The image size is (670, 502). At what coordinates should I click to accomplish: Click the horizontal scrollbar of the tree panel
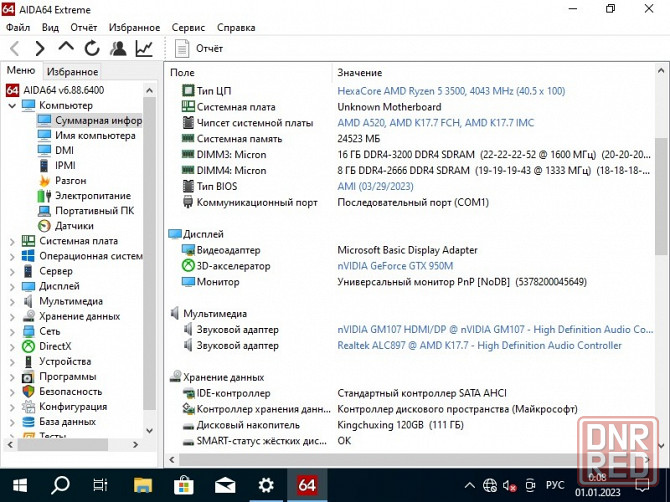[62, 445]
